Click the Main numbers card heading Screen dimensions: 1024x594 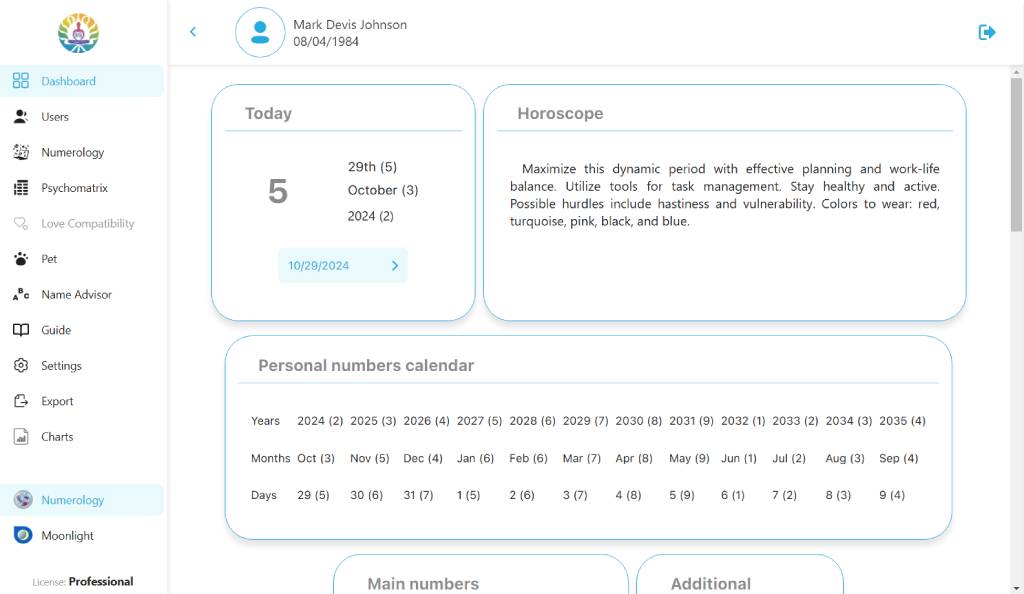coord(423,584)
